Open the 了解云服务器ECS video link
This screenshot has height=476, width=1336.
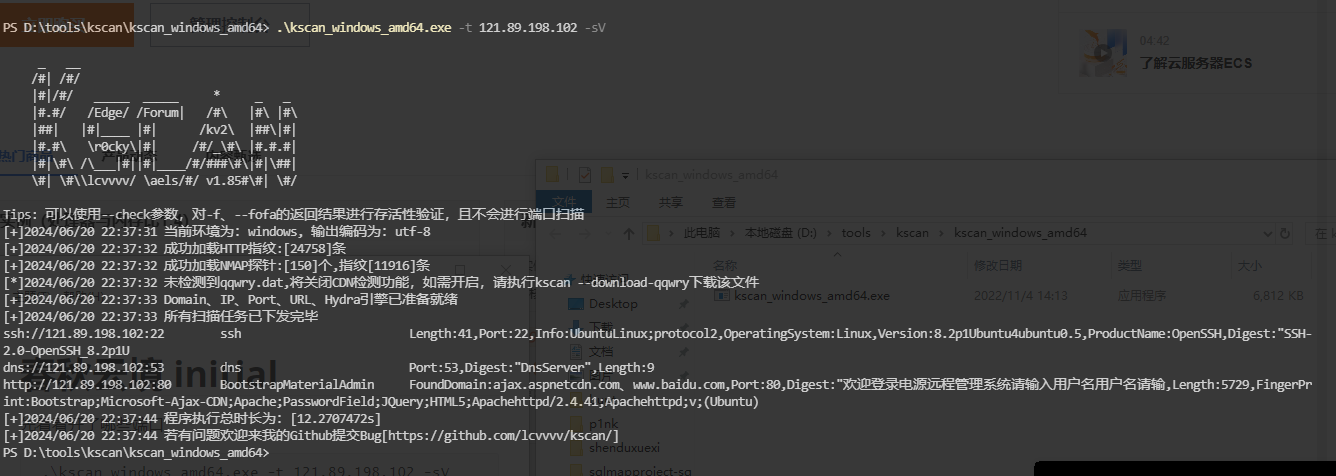point(1195,63)
